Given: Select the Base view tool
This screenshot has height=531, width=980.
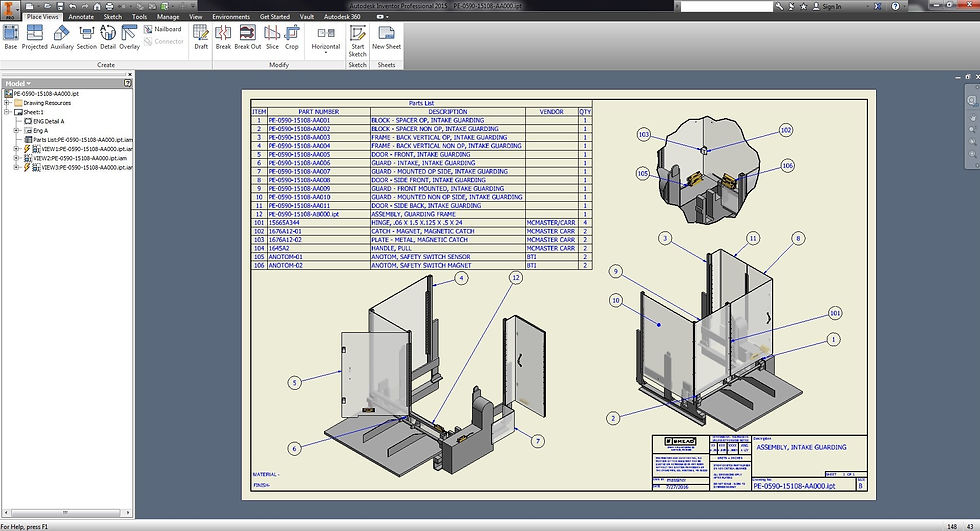Looking at the screenshot, I should click(11, 37).
